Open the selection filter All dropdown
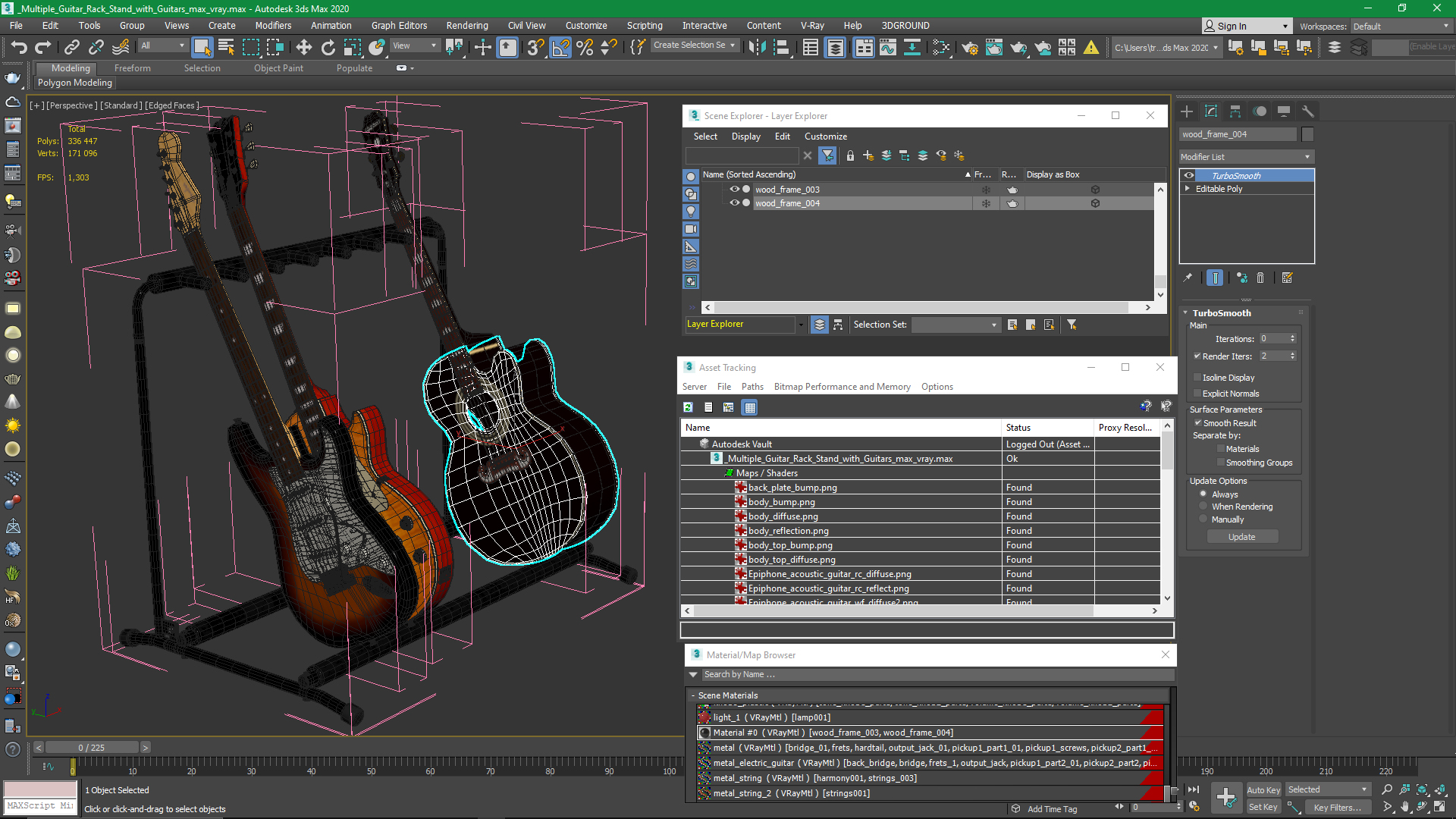This screenshot has width=1456, height=819. (162, 46)
